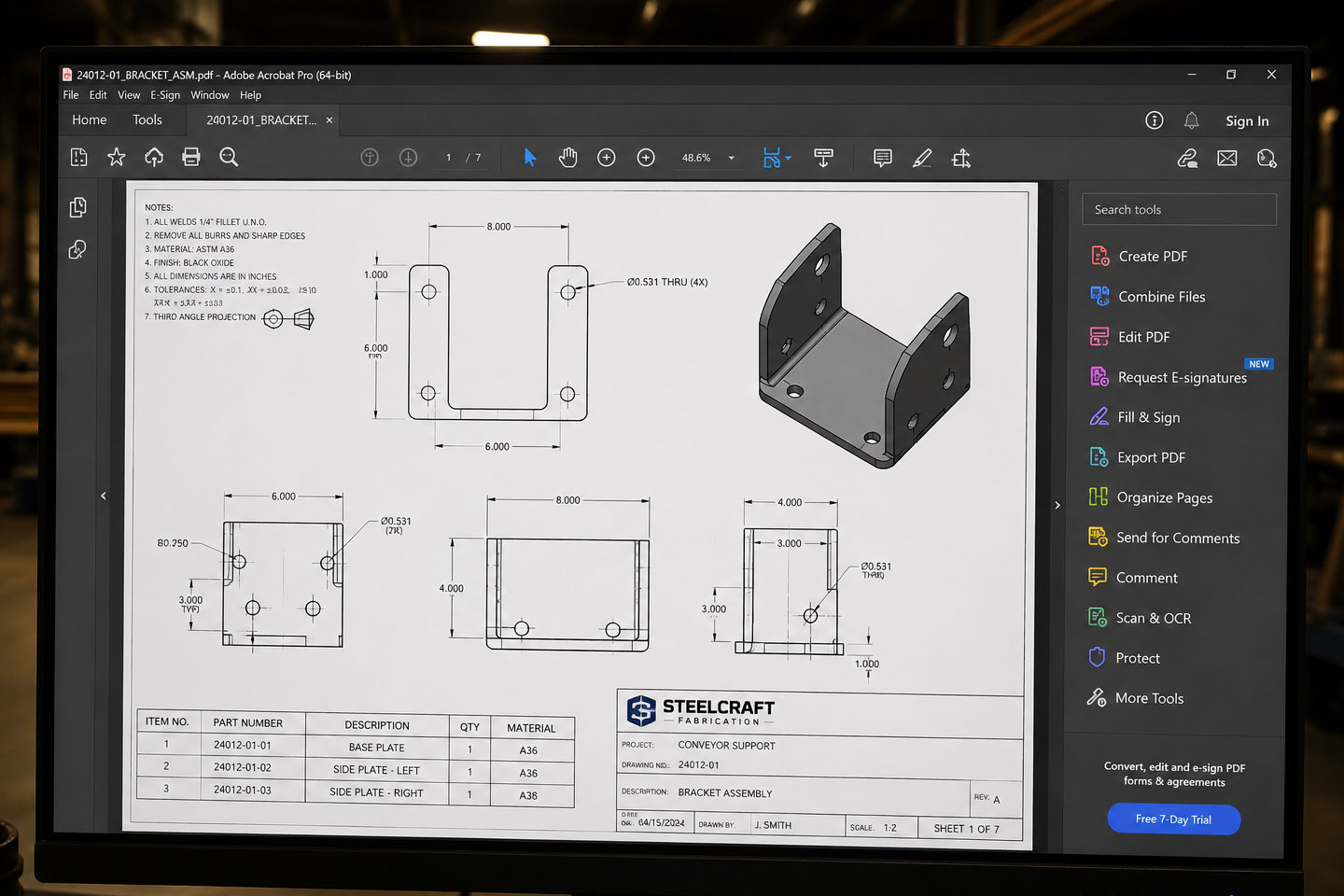
Task: Click the SHEET 1 OF 7 text
Action: [966, 829]
